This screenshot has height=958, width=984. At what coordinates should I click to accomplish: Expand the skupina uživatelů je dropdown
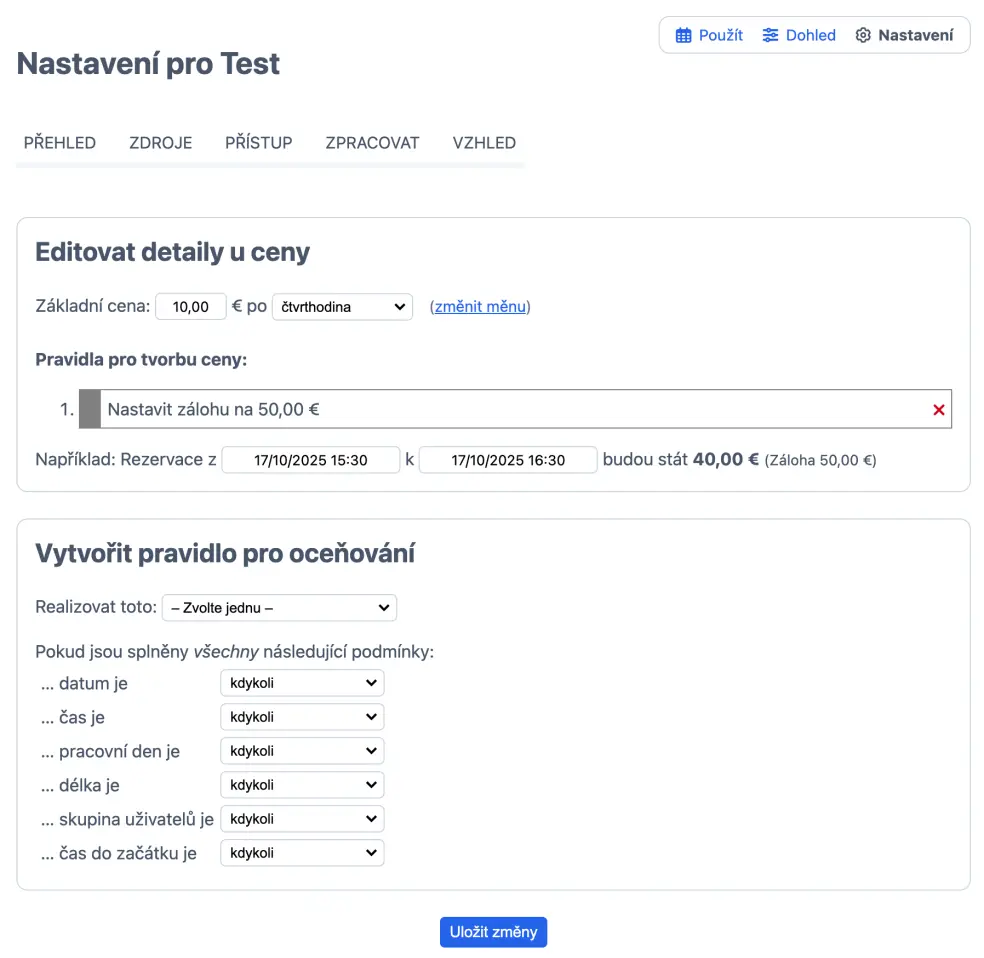[302, 819]
